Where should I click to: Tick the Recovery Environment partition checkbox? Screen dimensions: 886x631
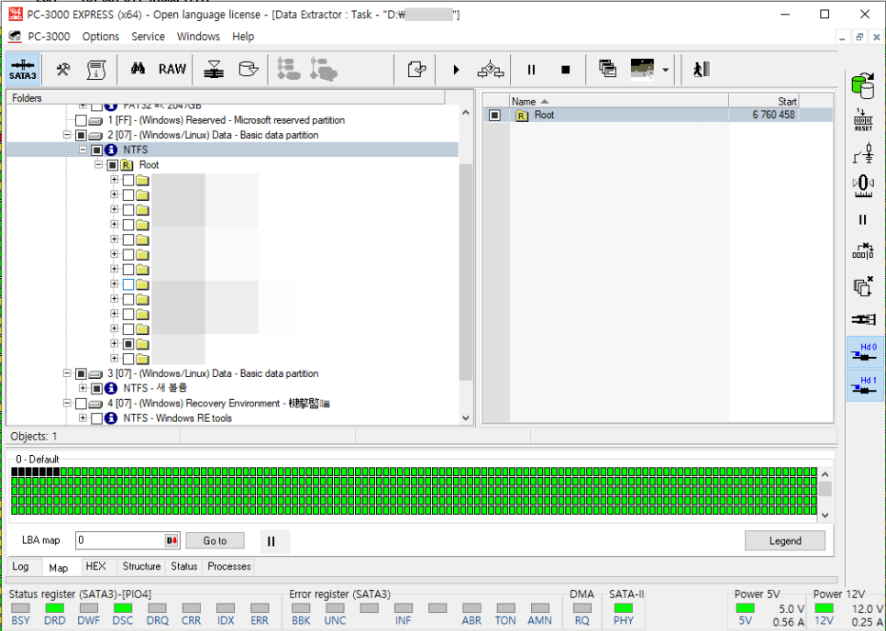pos(81,403)
